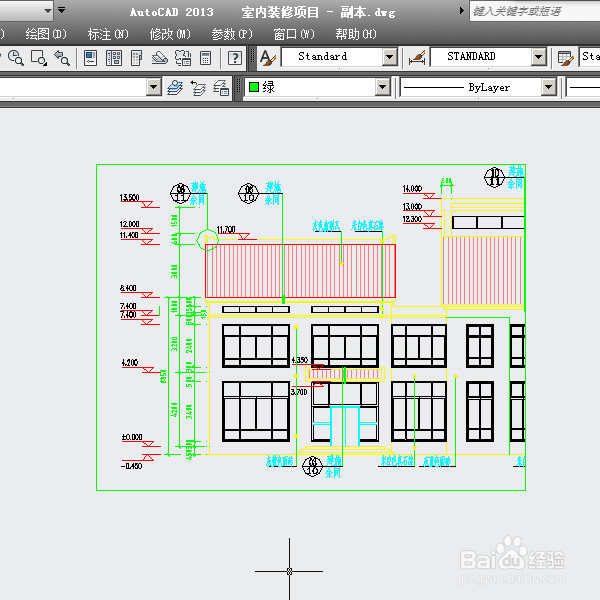Open the Dimension Style manager icon
This screenshot has height=600, width=600.
point(417,58)
